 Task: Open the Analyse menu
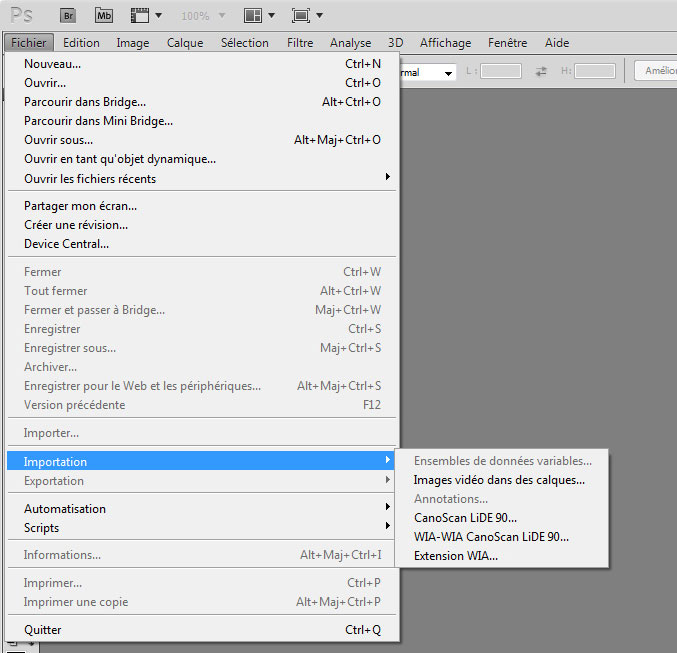tap(350, 43)
